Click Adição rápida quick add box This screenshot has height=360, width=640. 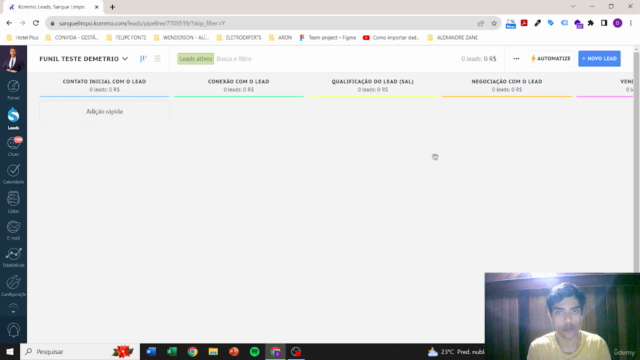(x=104, y=111)
